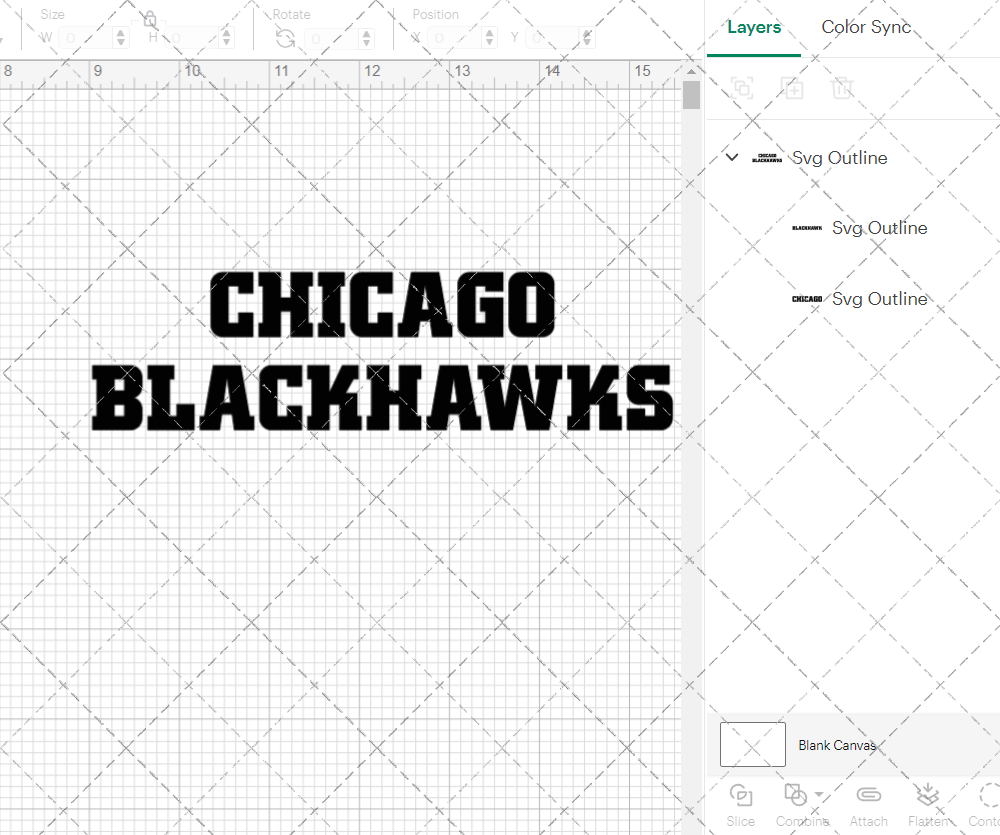This screenshot has width=1000, height=835.
Task: Click the Slice tool
Action: pos(740,806)
